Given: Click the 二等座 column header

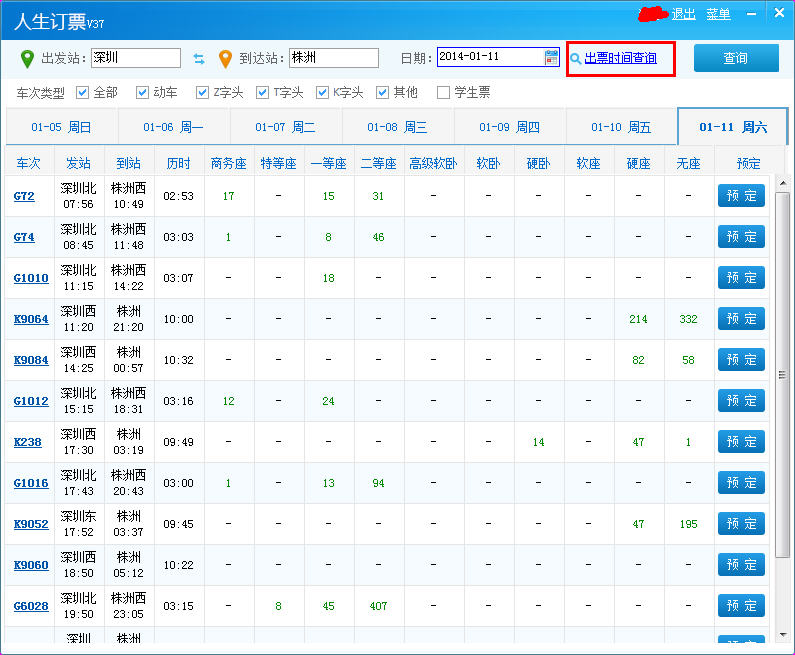Looking at the screenshot, I should point(378,163).
